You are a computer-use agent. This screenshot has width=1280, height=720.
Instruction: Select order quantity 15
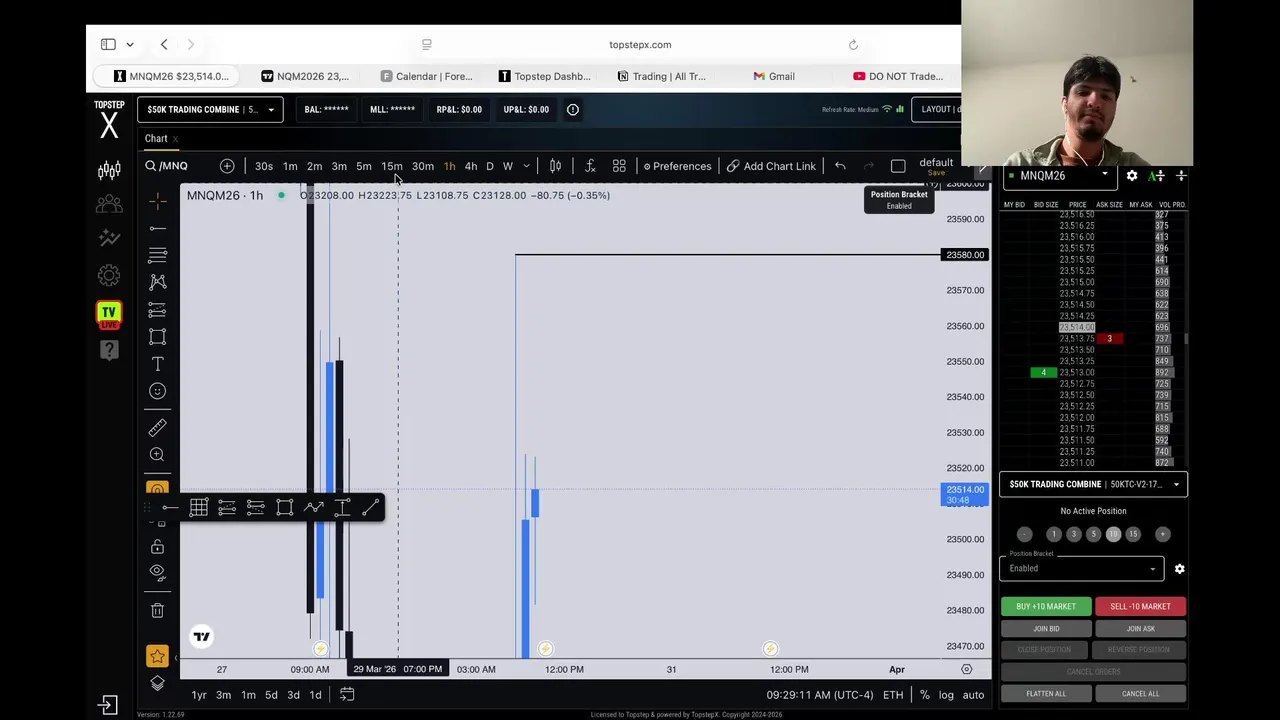(x=1133, y=534)
